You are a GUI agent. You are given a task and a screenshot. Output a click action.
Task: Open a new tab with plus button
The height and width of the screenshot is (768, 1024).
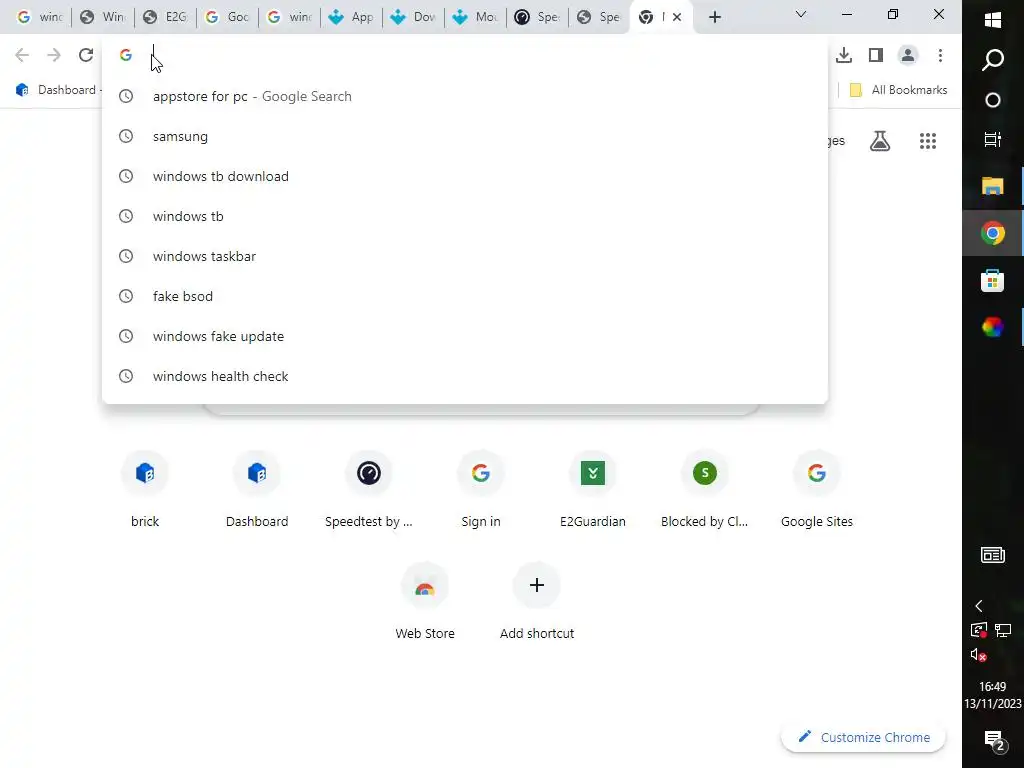click(x=714, y=17)
